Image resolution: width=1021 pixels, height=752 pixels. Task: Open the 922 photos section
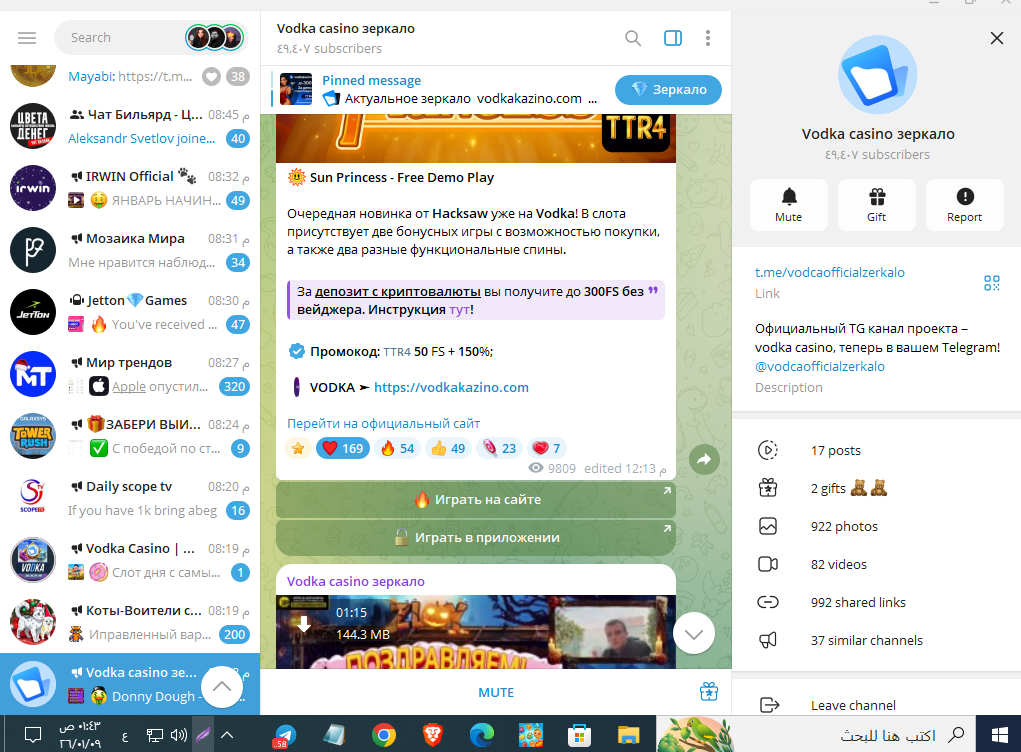(876, 526)
